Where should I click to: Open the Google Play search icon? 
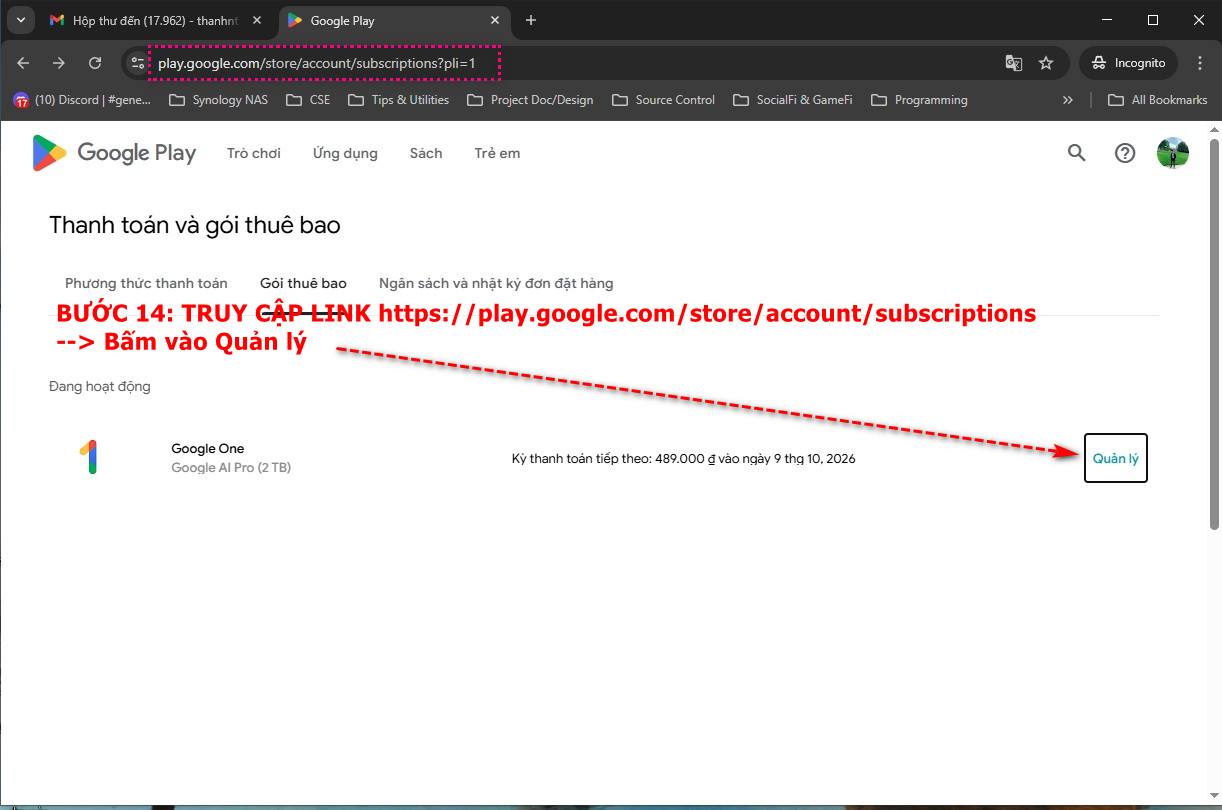point(1076,153)
